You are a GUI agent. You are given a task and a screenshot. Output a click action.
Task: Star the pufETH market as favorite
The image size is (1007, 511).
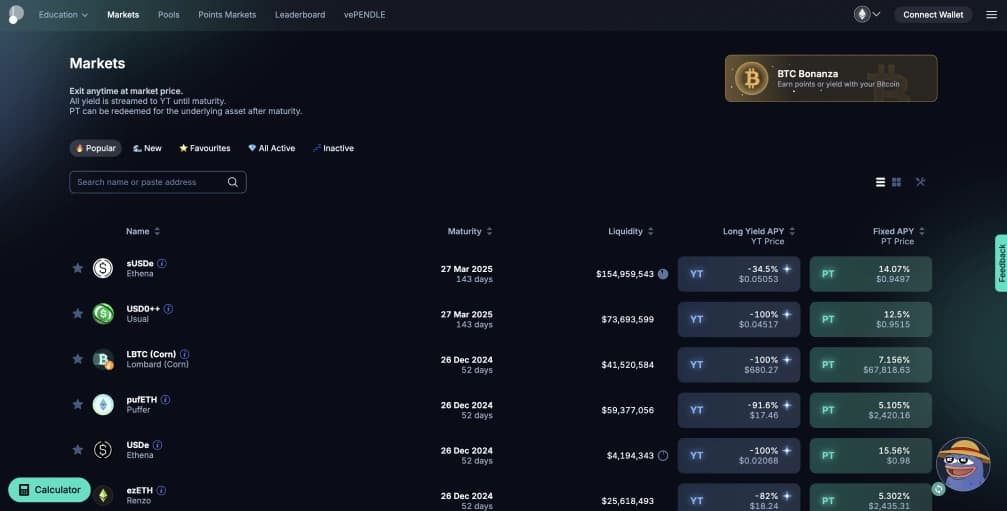[77, 404]
